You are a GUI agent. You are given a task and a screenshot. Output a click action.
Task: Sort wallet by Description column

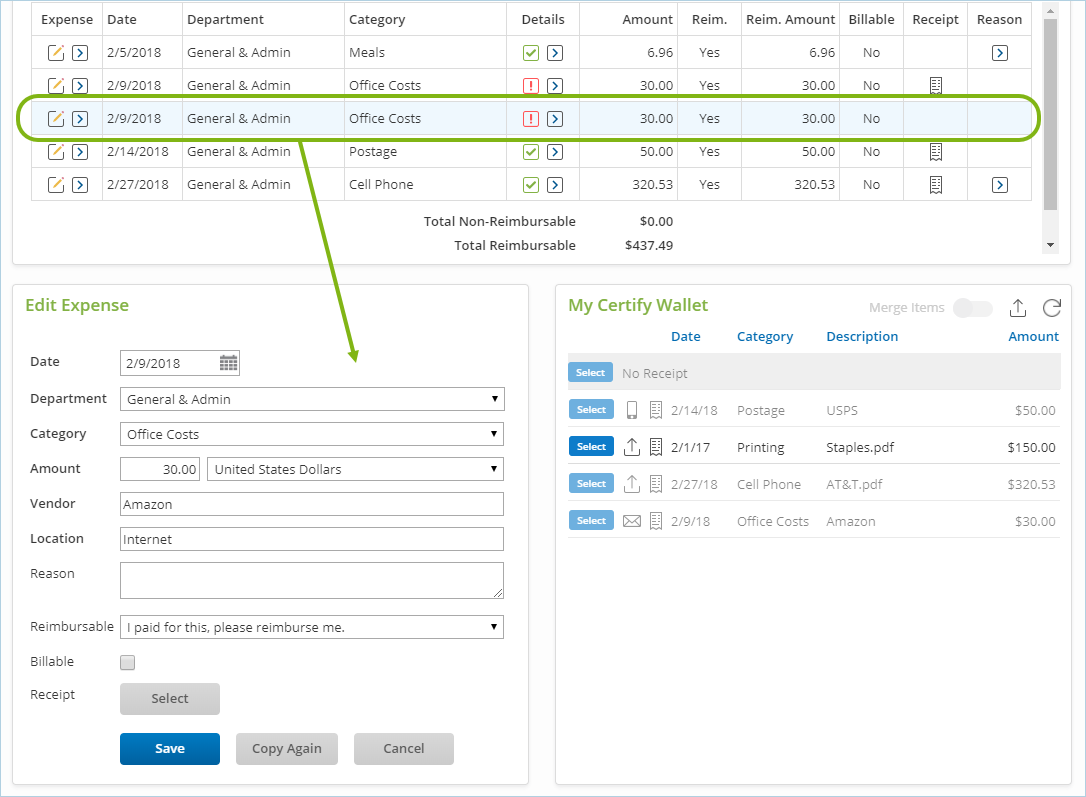(x=862, y=337)
